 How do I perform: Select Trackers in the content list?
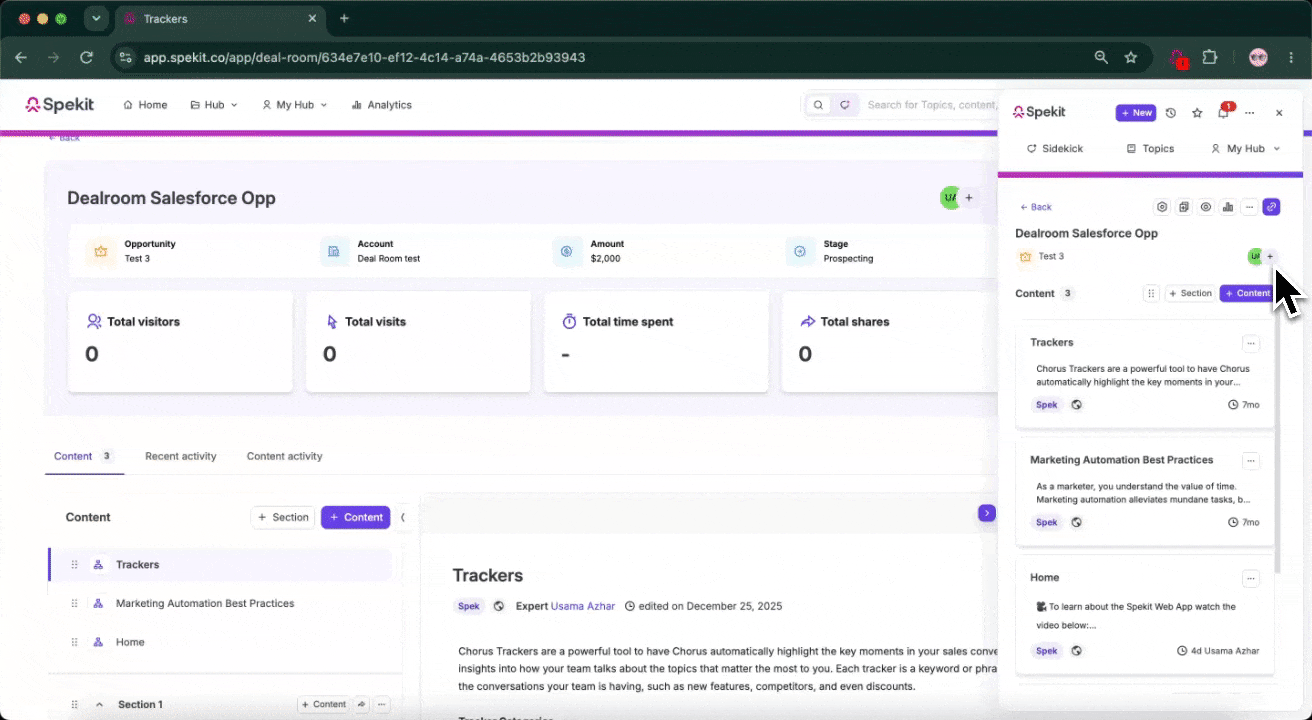tap(220, 565)
